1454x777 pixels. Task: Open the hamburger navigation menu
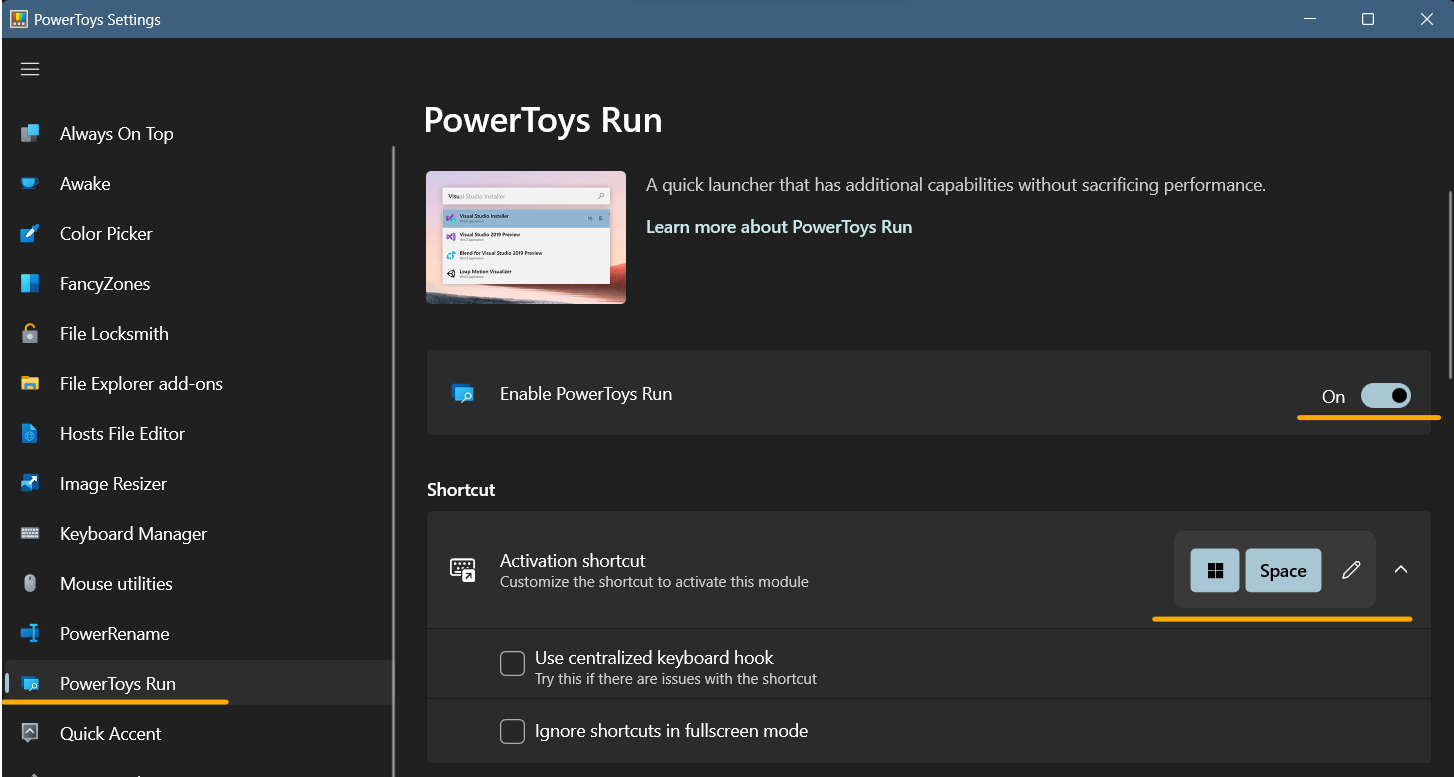[30, 69]
